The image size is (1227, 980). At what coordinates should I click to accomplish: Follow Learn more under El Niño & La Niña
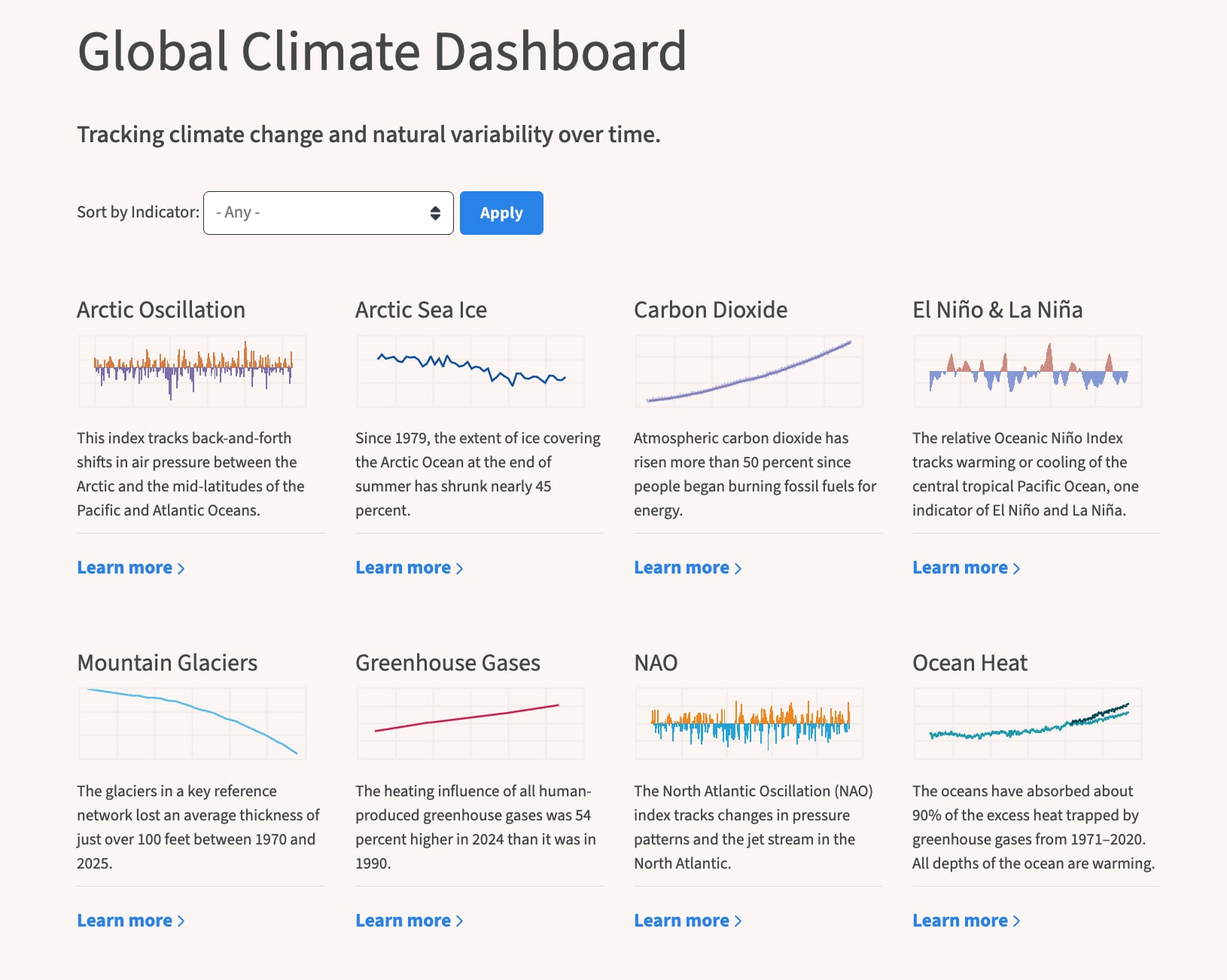967,568
